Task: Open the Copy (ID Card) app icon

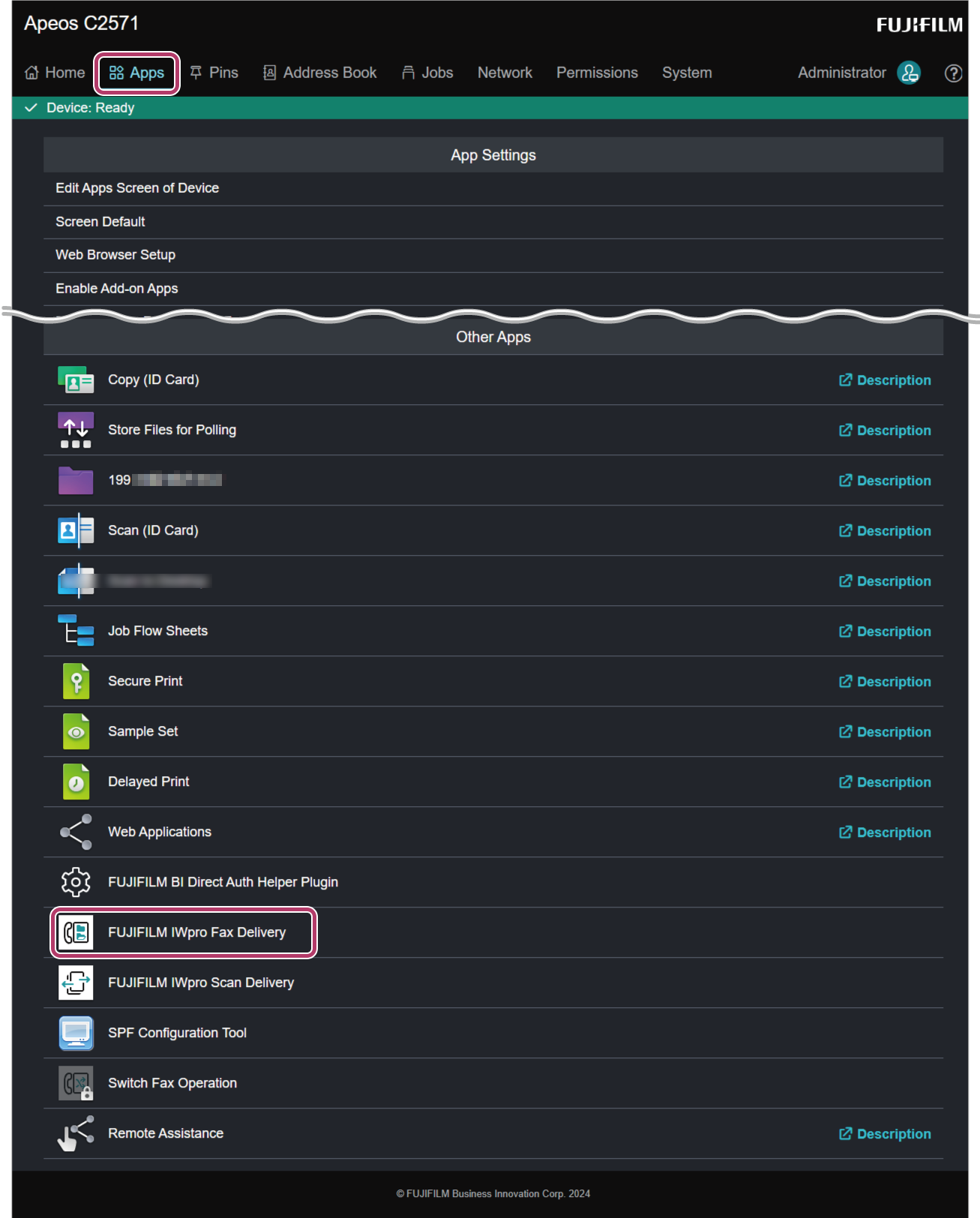Action: (76, 380)
